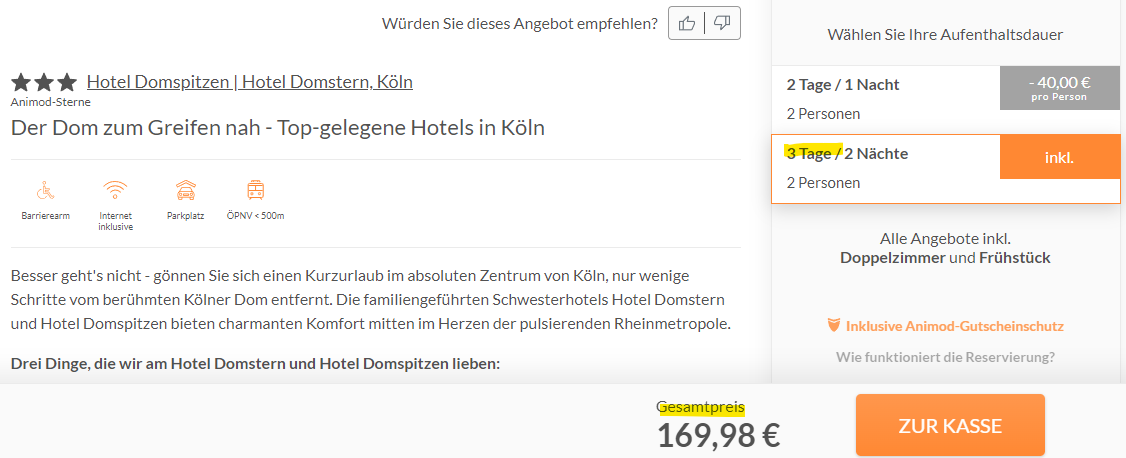Select the 3 Tage / 2 Nächte option
The image size is (1126, 458).
(946, 169)
